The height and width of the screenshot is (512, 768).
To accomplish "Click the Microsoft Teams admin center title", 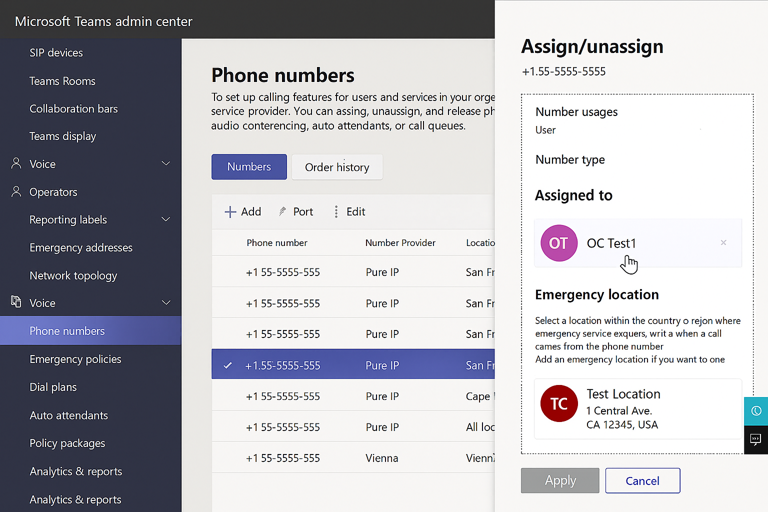I will pyautogui.click(x=103, y=21).
